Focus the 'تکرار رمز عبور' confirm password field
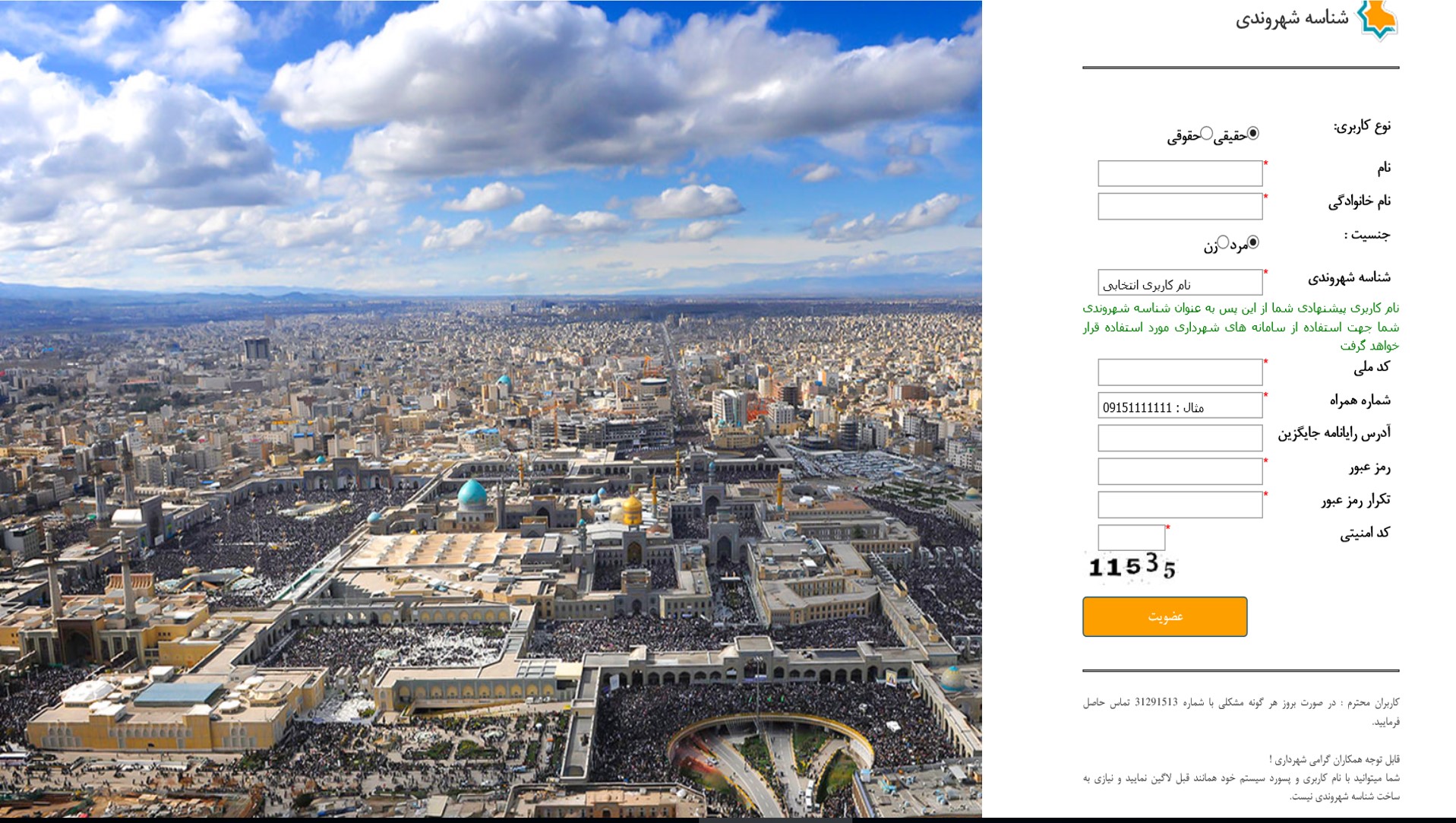 pos(1180,505)
